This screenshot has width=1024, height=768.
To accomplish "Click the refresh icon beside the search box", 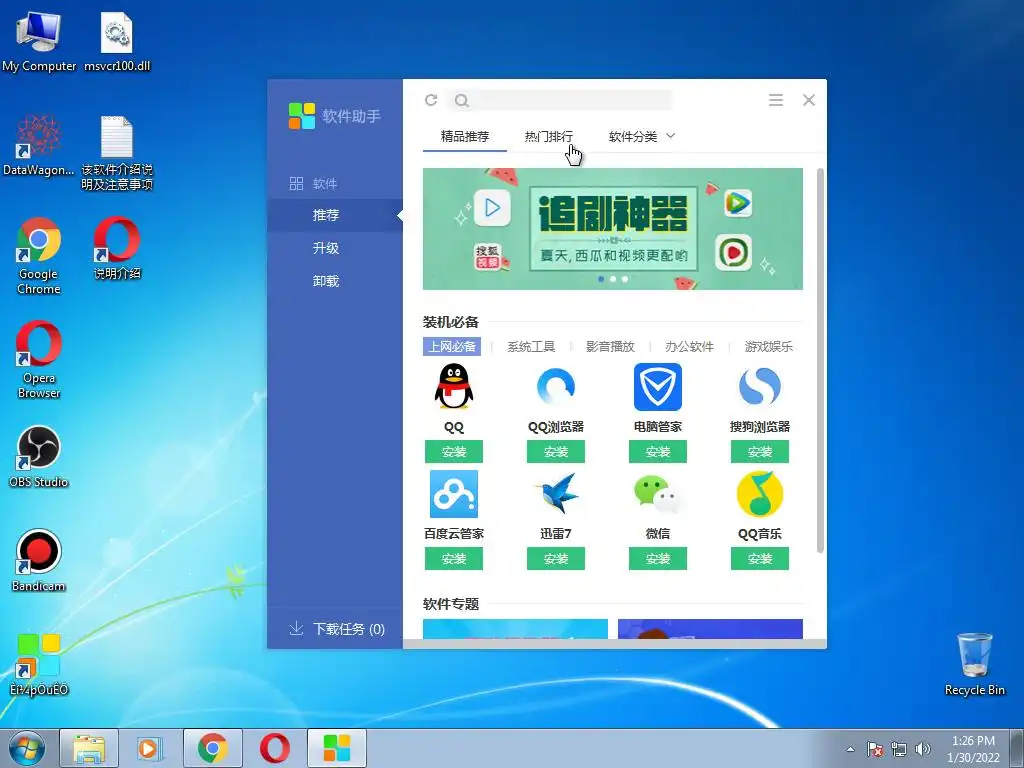I will point(431,100).
